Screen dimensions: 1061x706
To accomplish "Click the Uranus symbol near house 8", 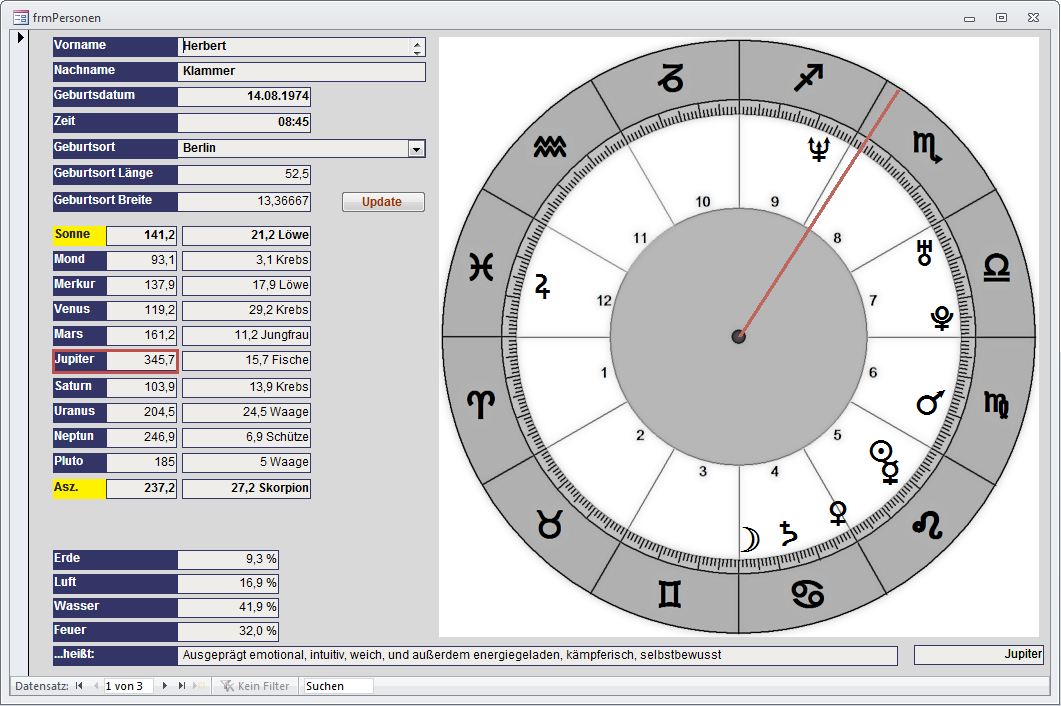I will [x=925, y=252].
